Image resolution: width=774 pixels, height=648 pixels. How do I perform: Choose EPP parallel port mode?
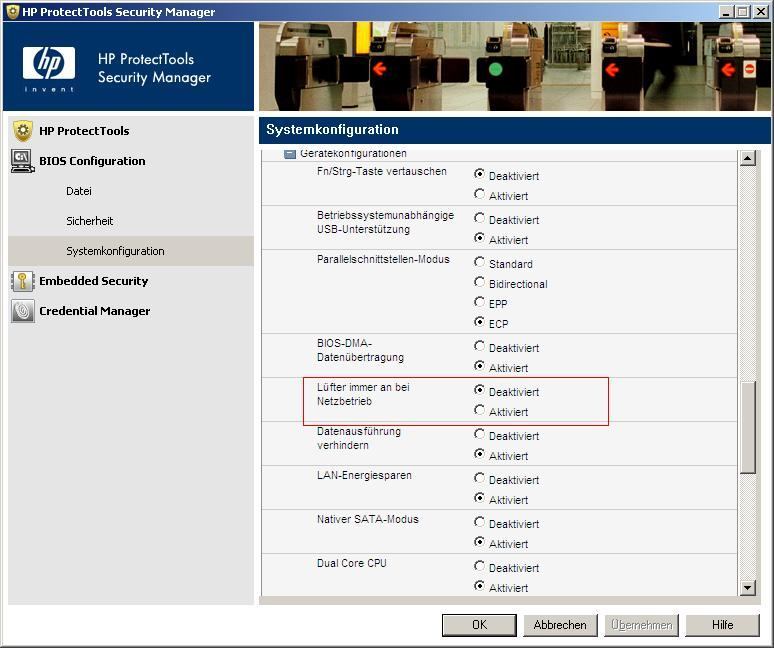479,302
